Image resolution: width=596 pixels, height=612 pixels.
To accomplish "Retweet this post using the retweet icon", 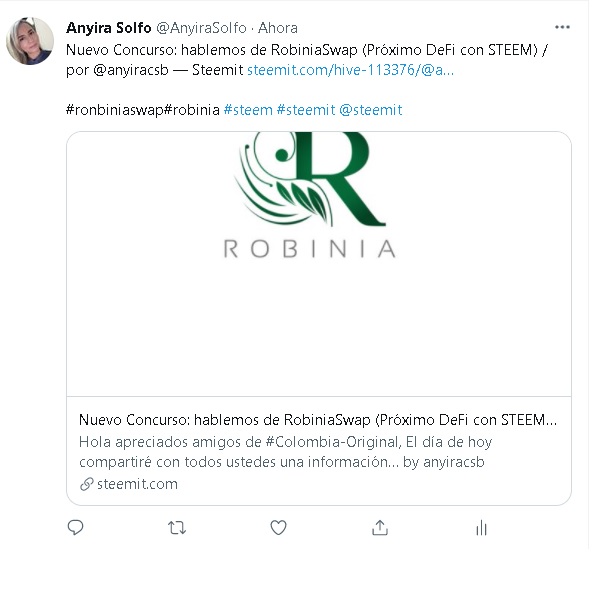I will 177,528.
